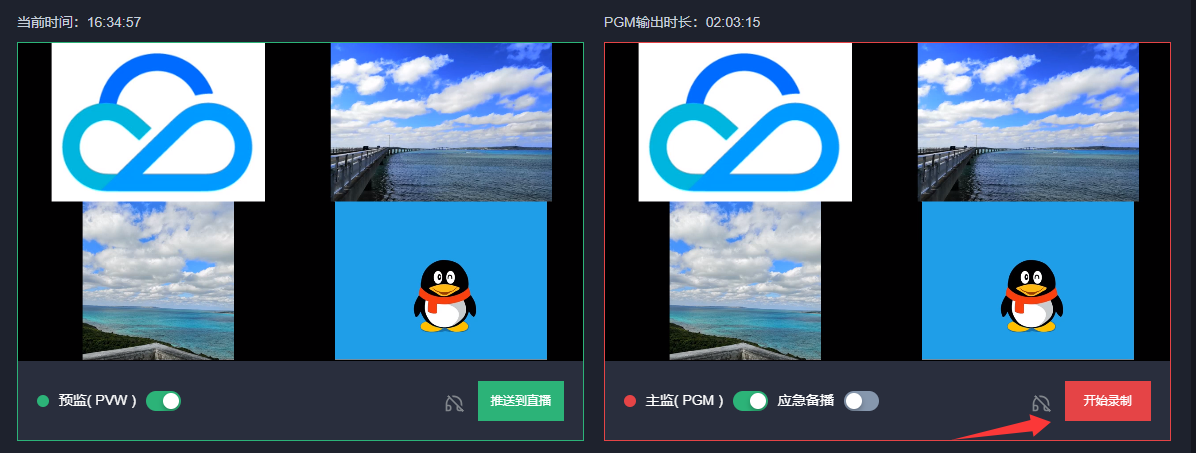This screenshot has width=1196, height=453.
Task: Select the penguin source in PVW preview
Action: [441, 281]
